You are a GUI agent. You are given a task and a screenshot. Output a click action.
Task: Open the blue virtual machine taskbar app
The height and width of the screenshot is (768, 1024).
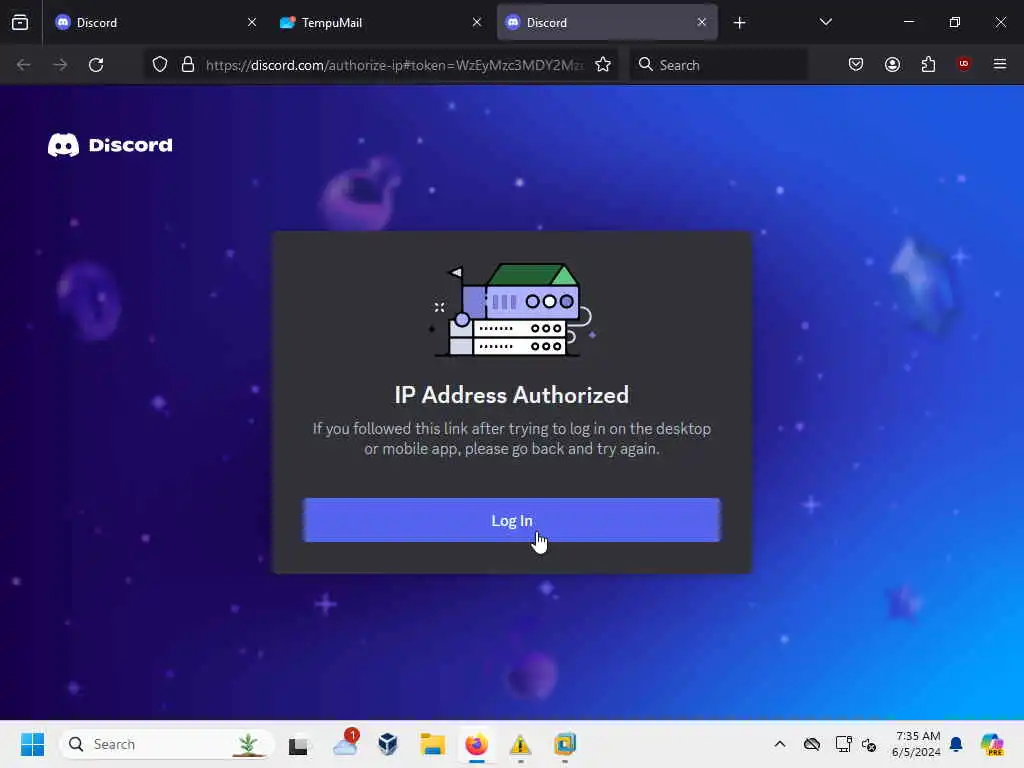565,744
